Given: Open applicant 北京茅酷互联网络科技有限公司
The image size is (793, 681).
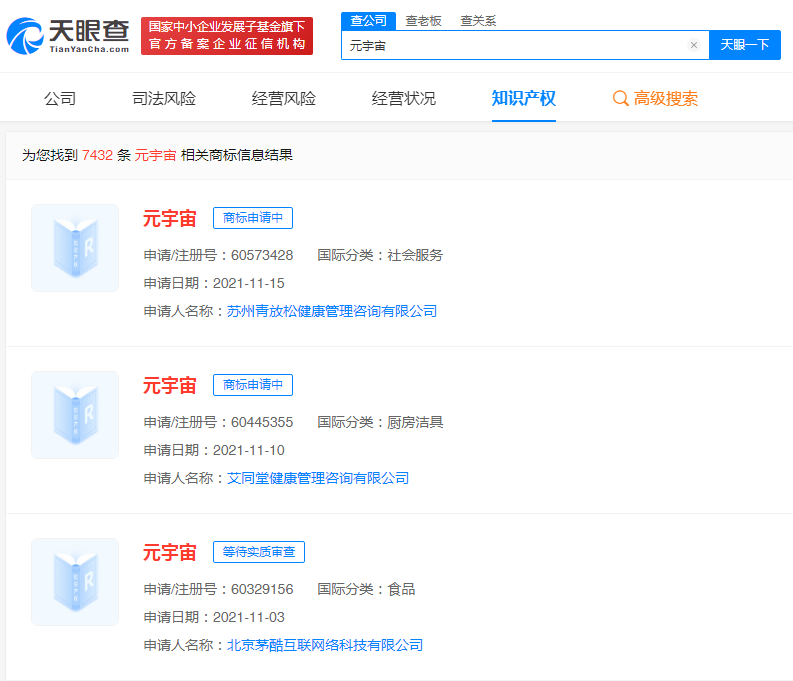Looking at the screenshot, I should tap(325, 645).
